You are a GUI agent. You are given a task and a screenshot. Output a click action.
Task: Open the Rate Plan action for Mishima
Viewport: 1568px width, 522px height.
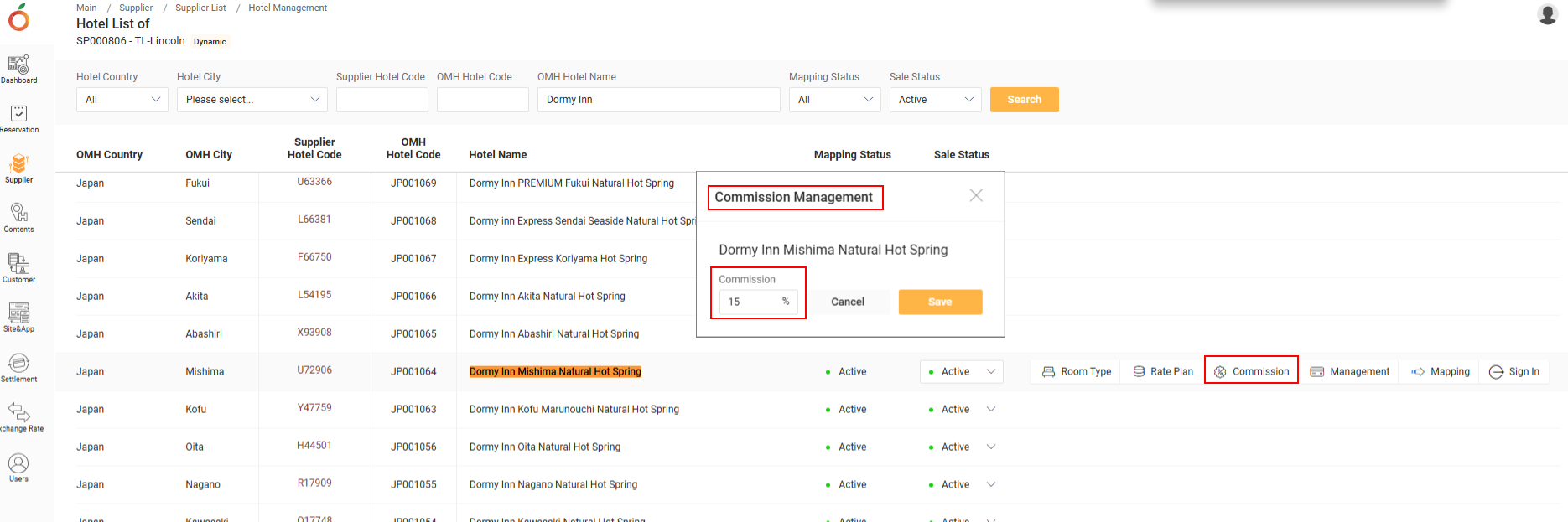(x=1162, y=372)
